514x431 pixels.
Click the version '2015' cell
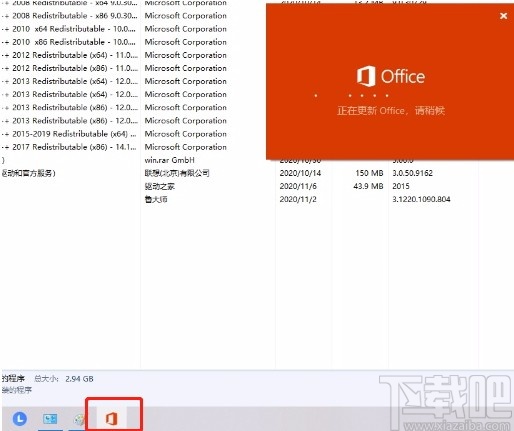[x=401, y=186]
